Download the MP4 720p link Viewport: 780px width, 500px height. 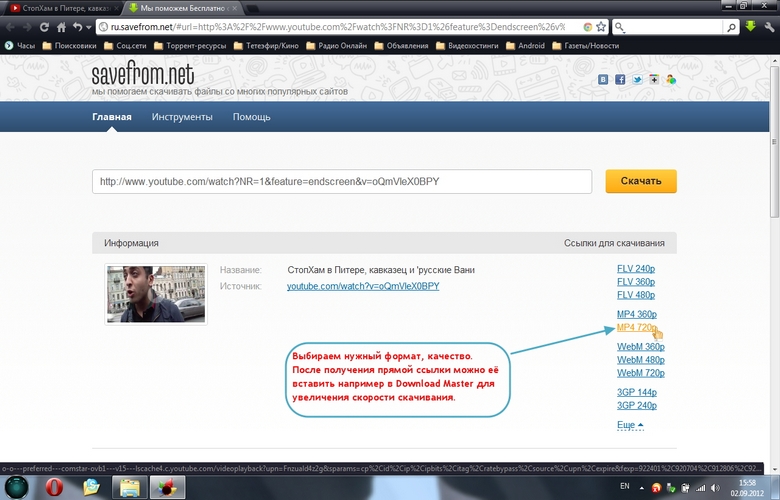637,327
